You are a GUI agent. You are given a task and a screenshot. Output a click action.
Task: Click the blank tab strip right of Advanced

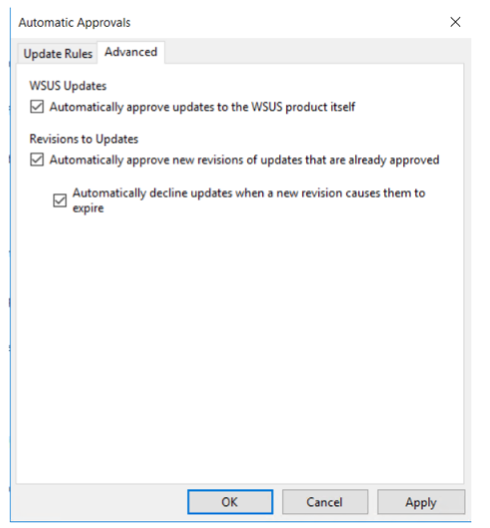click(x=317, y=51)
